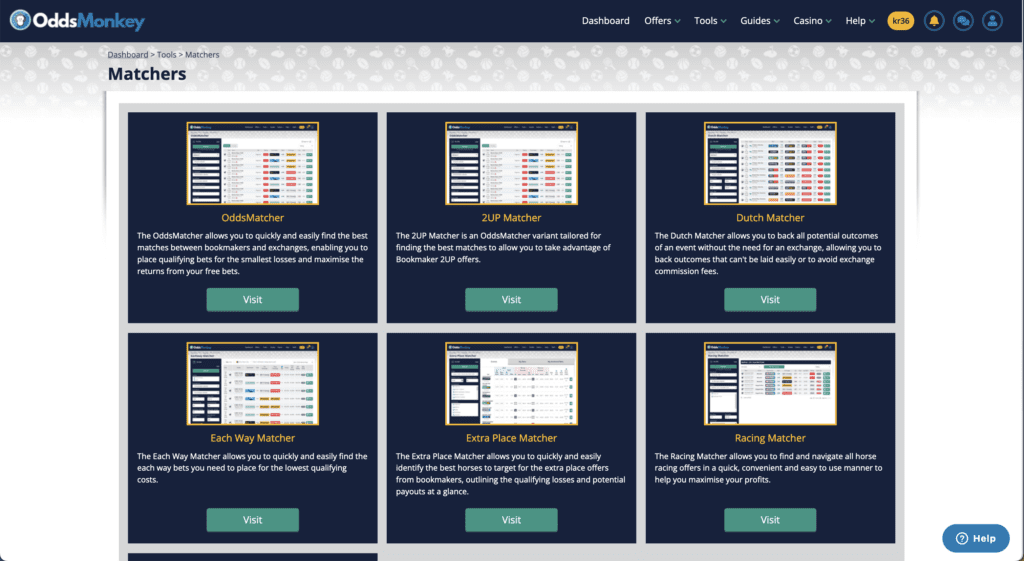1024x561 pixels.
Task: Click the Matchers breadcrumb item
Action: (202, 55)
